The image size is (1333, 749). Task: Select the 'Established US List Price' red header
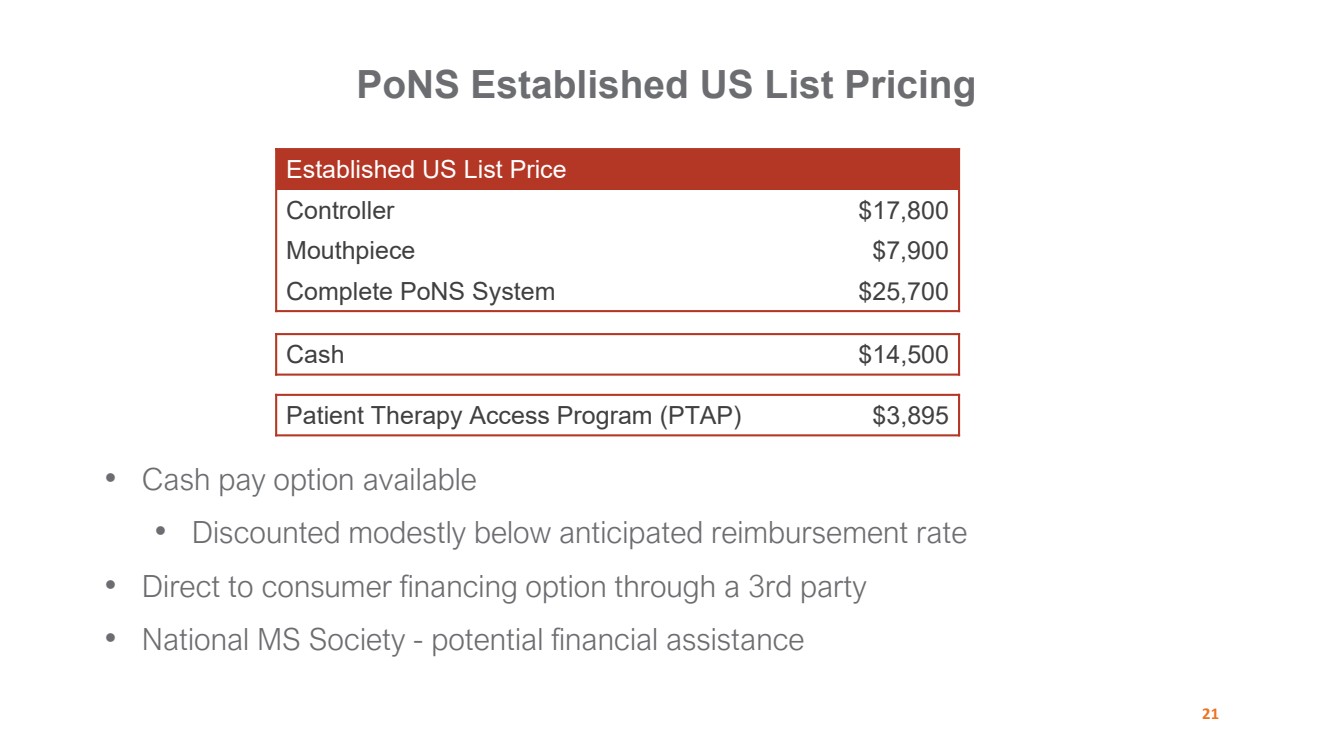(426, 170)
